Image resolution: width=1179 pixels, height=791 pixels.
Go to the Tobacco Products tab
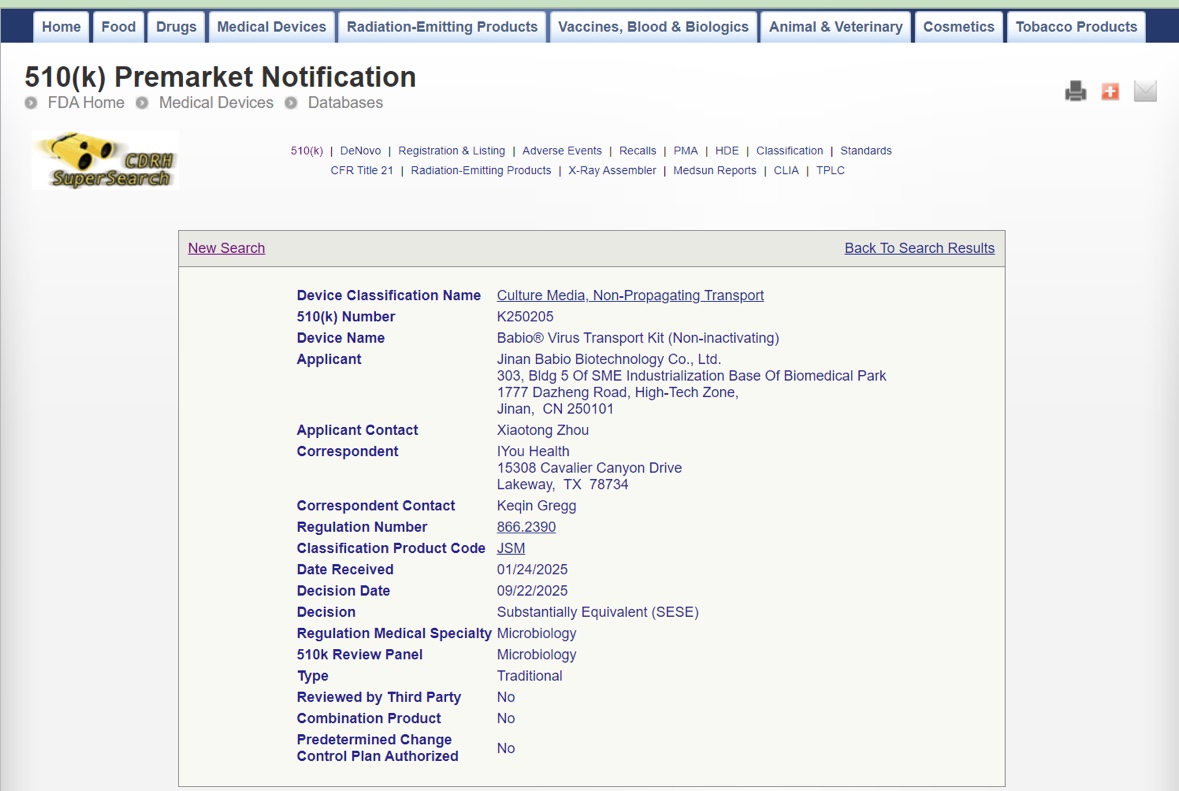[1076, 27]
